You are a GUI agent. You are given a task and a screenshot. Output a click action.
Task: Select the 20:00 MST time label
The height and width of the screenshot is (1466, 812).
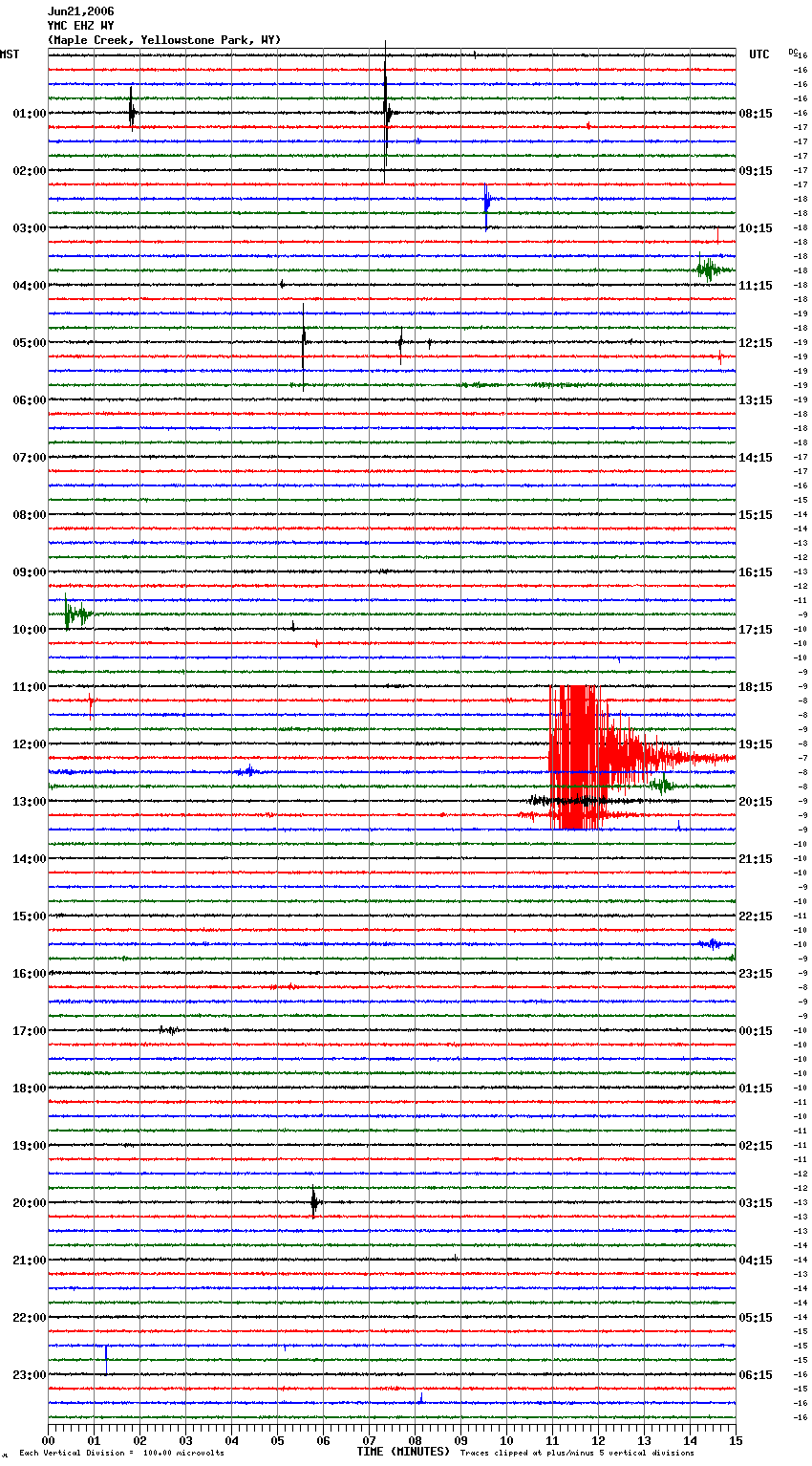(x=30, y=1203)
